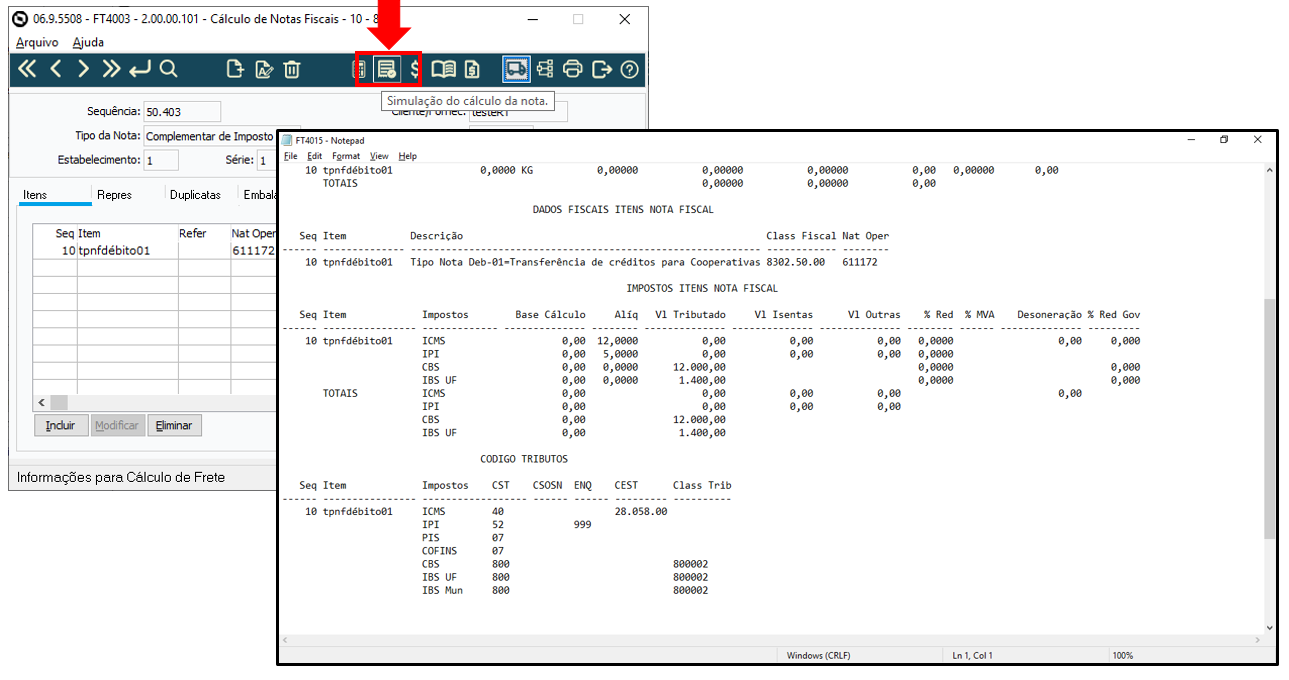Print using the printer icon
The image size is (1289, 680).
573,69
